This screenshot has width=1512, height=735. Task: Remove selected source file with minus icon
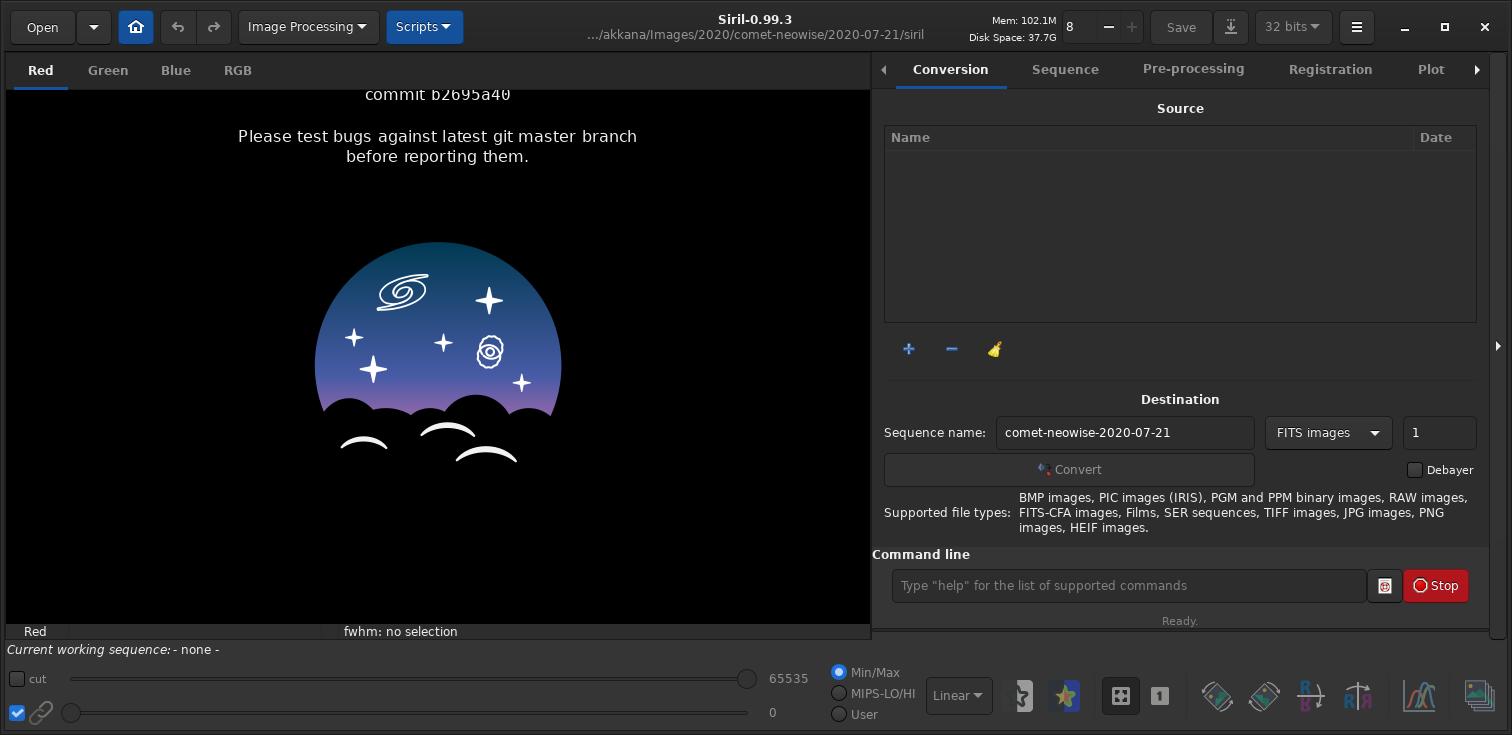tap(951, 349)
